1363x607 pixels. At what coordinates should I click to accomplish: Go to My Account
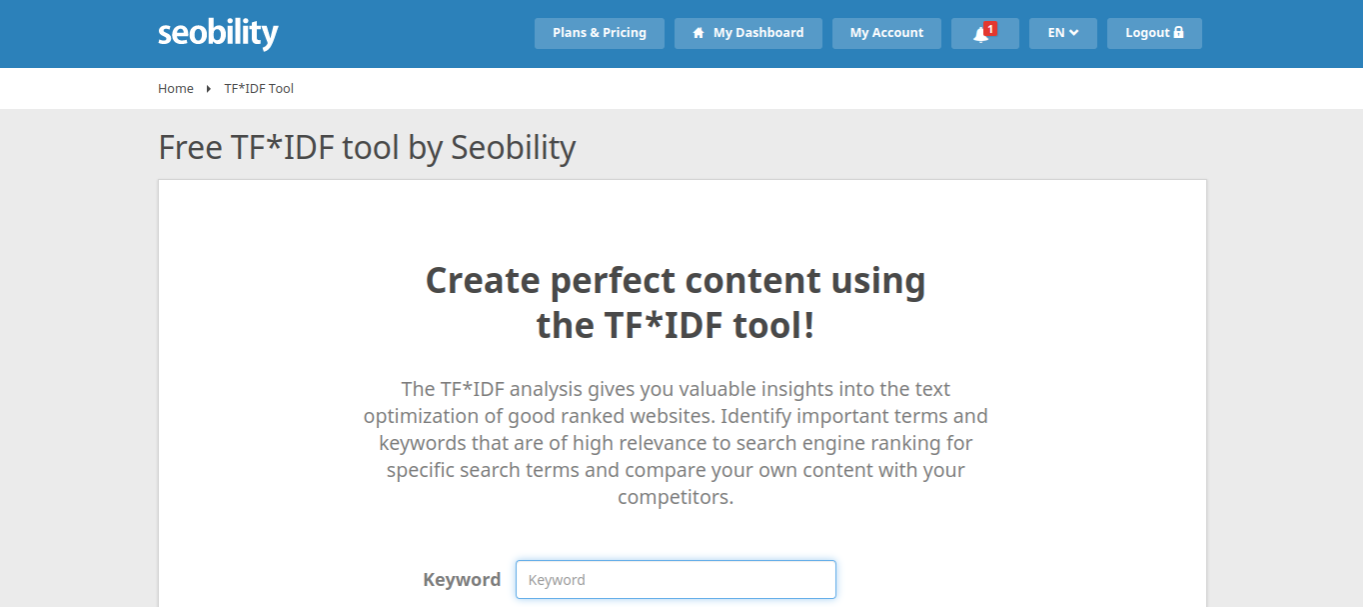[887, 33]
